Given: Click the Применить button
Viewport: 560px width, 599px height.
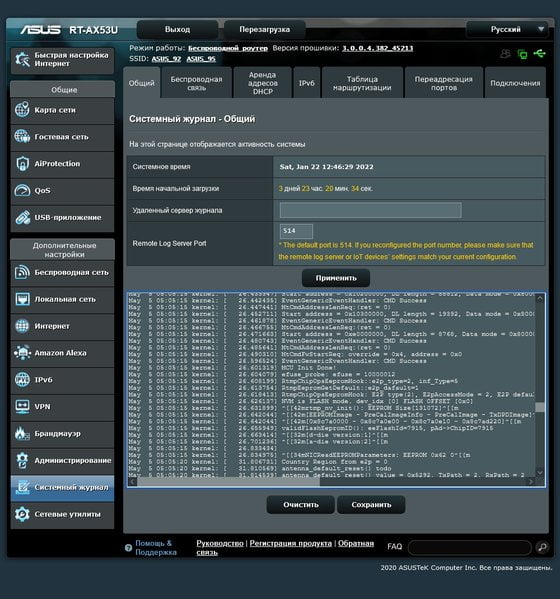Looking at the screenshot, I should click(336, 278).
